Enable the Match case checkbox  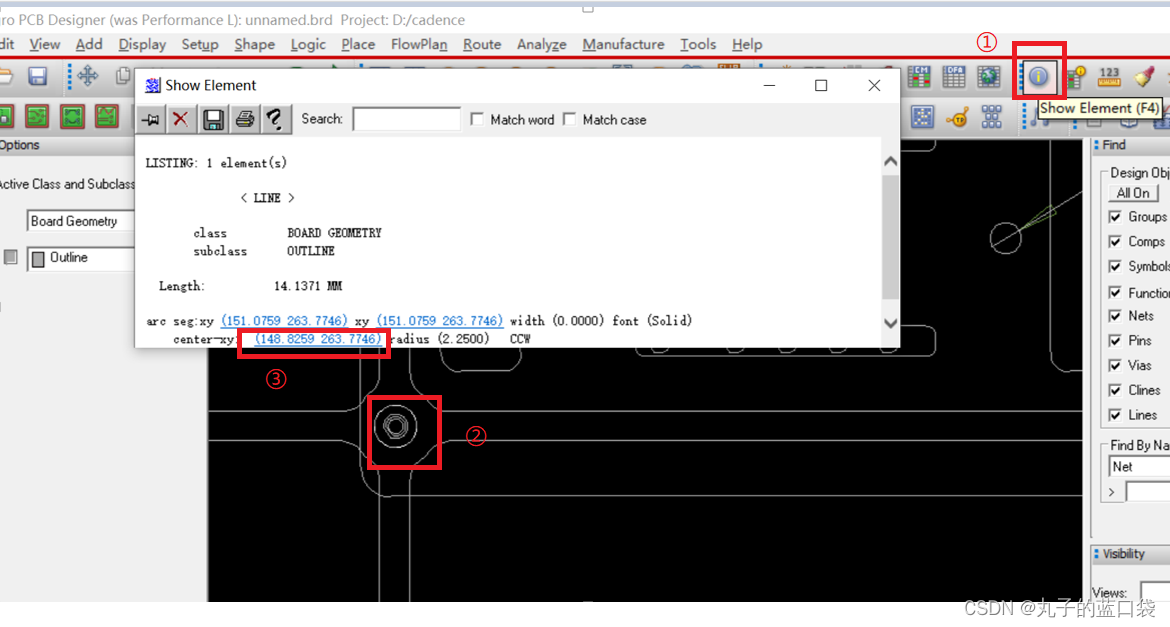point(569,119)
